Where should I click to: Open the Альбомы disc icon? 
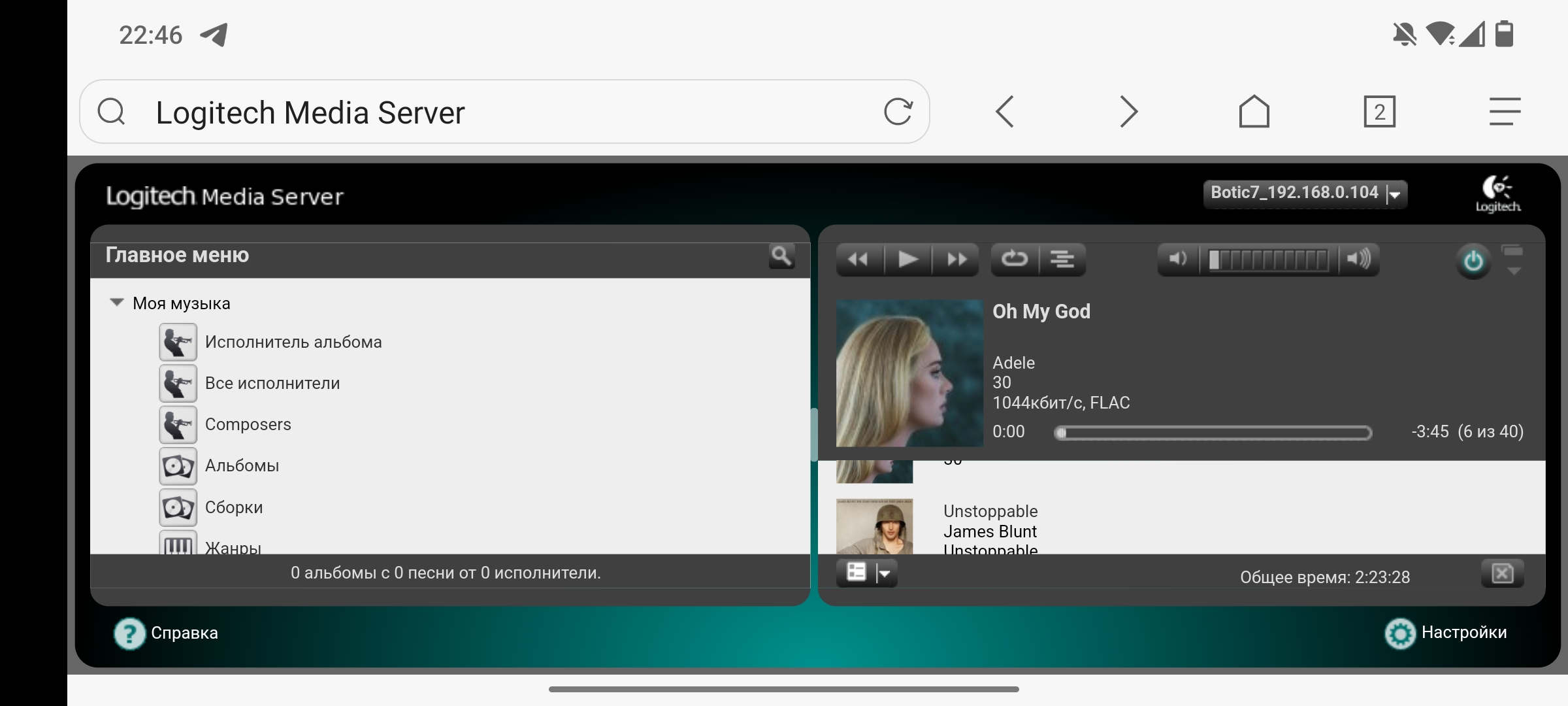click(178, 465)
